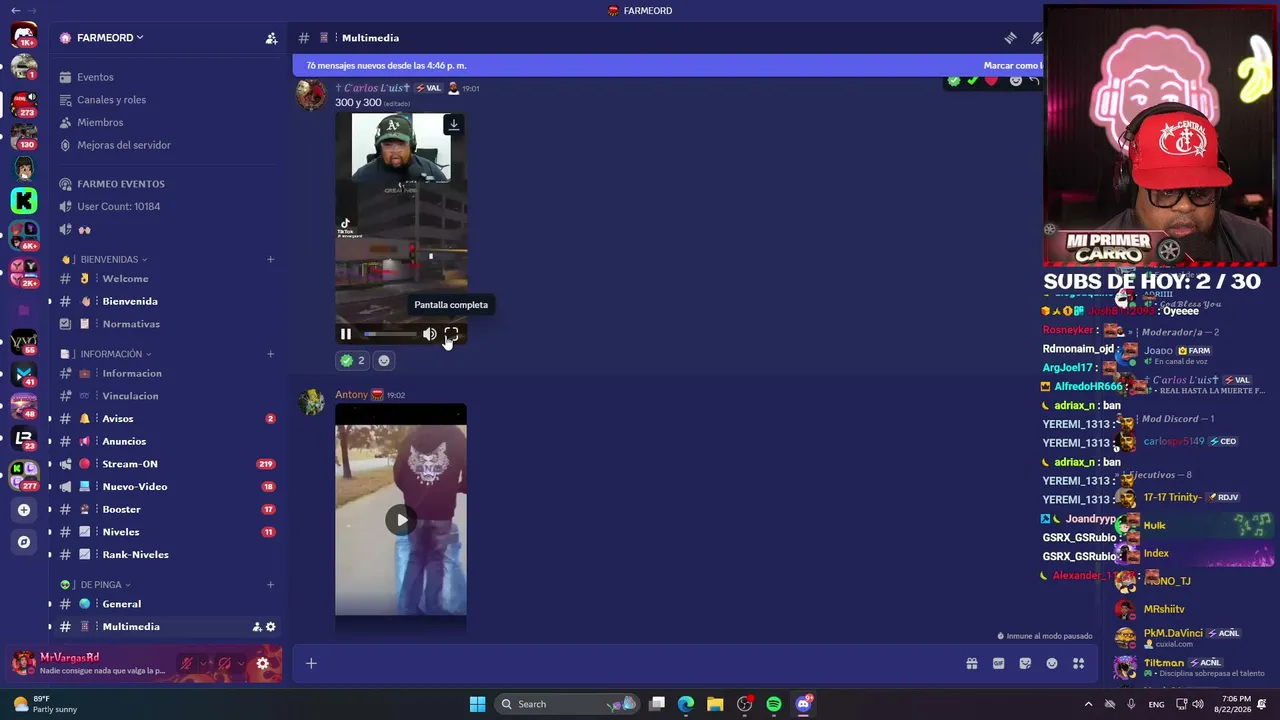The width and height of the screenshot is (1280, 720).
Task: Enter fullscreen on Carlos Luis's video
Action: click(x=451, y=334)
